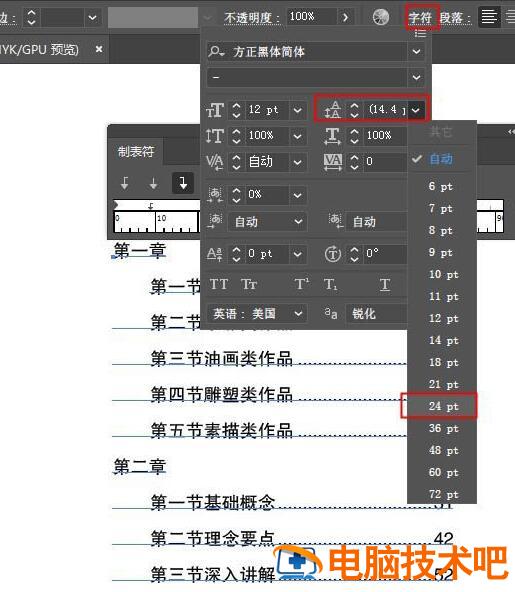The image size is (515, 592).
Task: Click the tracking VA icon
Action: coord(333,162)
